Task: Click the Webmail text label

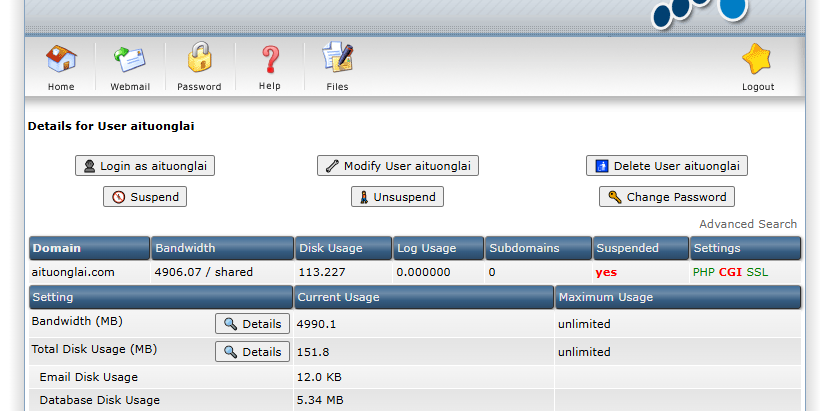Action: click(130, 87)
